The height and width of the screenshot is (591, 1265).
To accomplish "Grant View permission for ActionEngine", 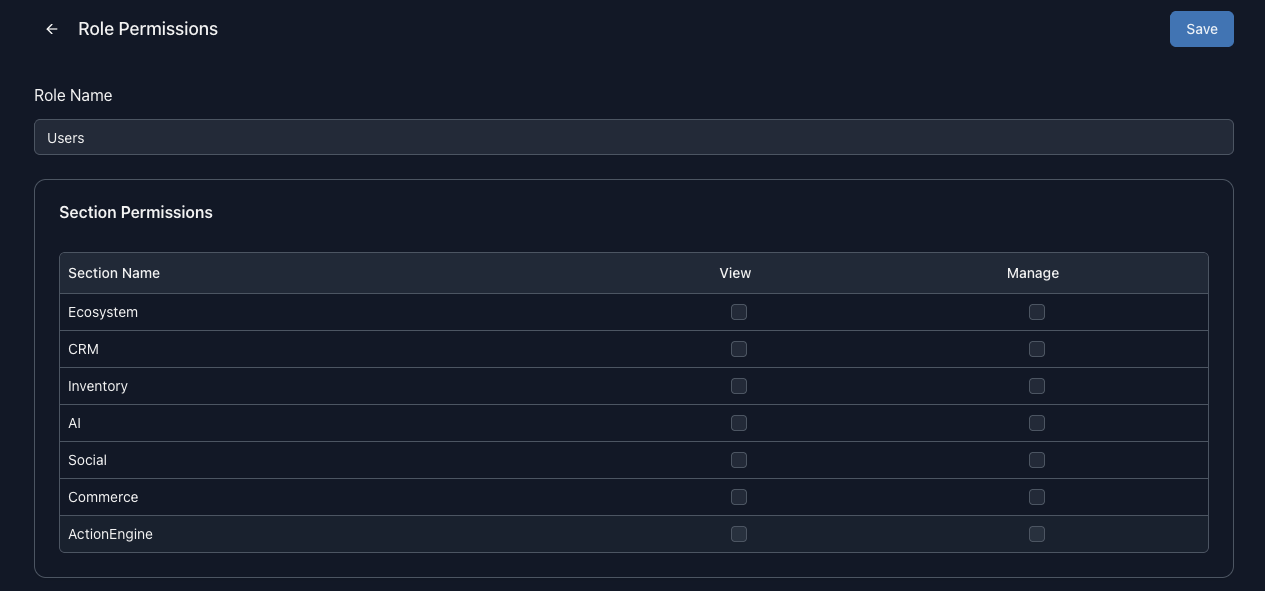I will (x=739, y=534).
